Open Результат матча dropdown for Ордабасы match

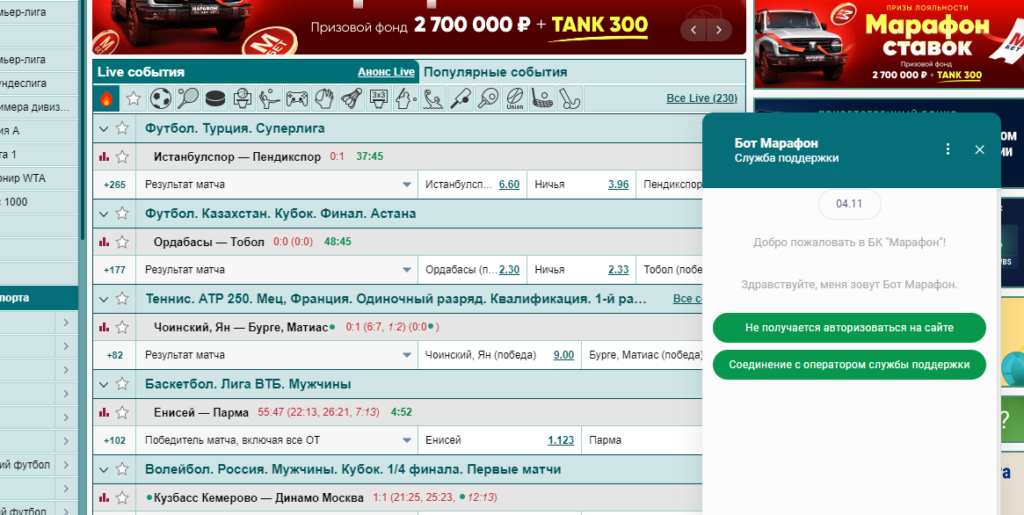pos(277,270)
